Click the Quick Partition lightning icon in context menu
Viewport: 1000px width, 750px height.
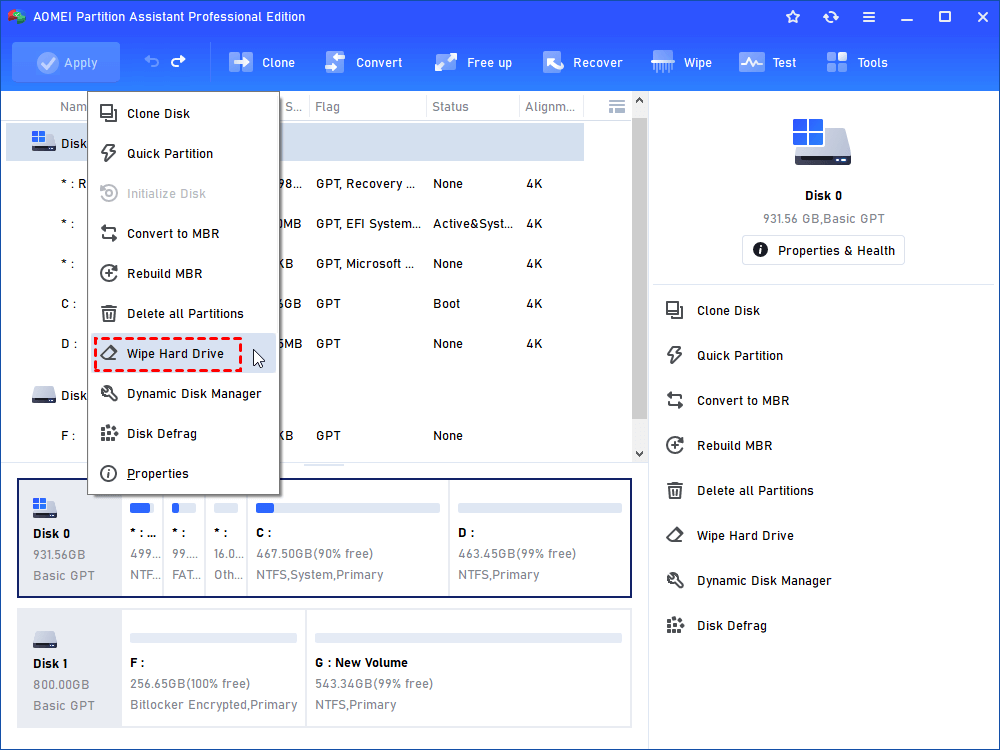pos(108,154)
